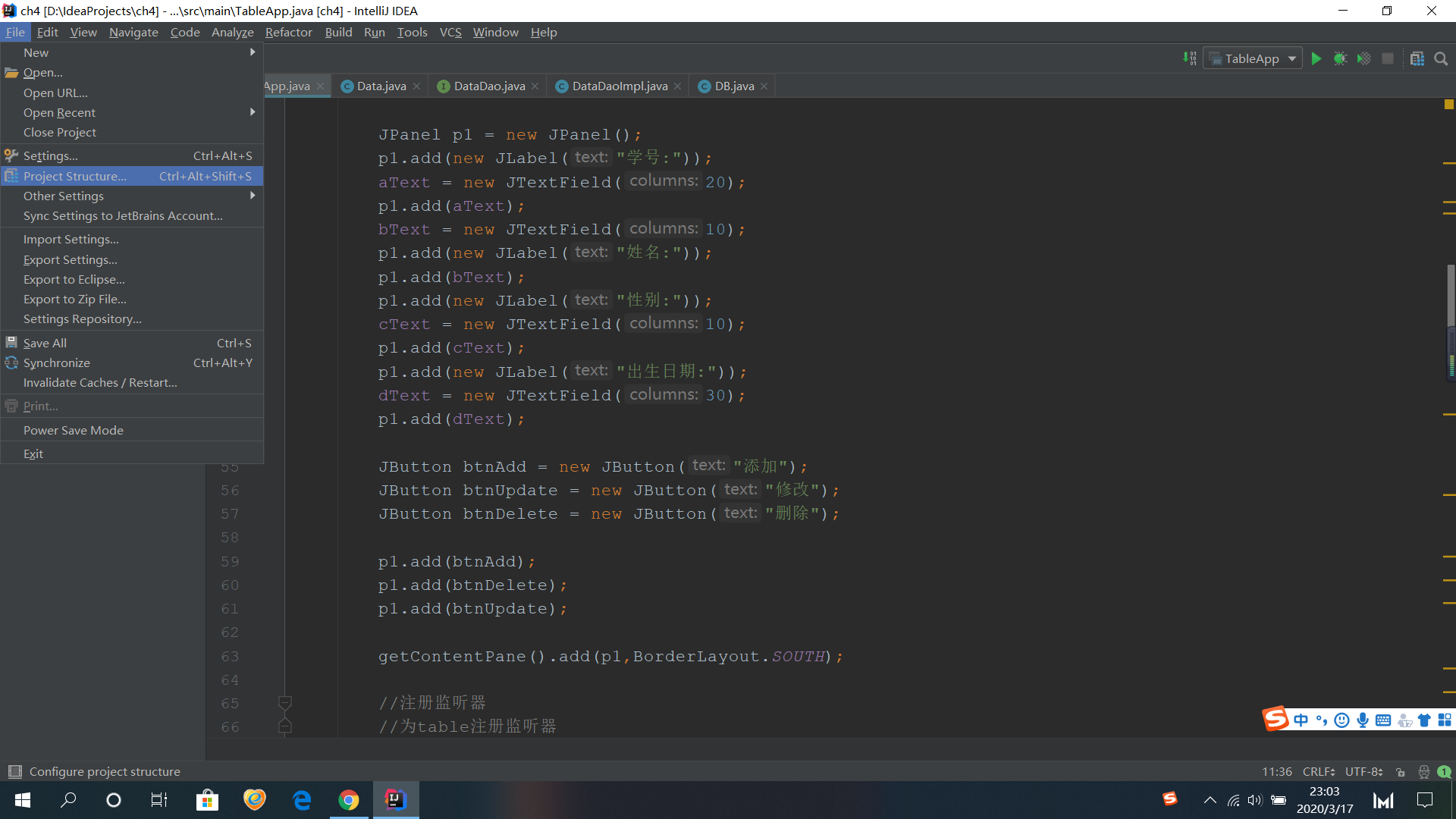The height and width of the screenshot is (819, 1456).
Task: Choose Project Structure... from the File menu
Action: click(75, 176)
